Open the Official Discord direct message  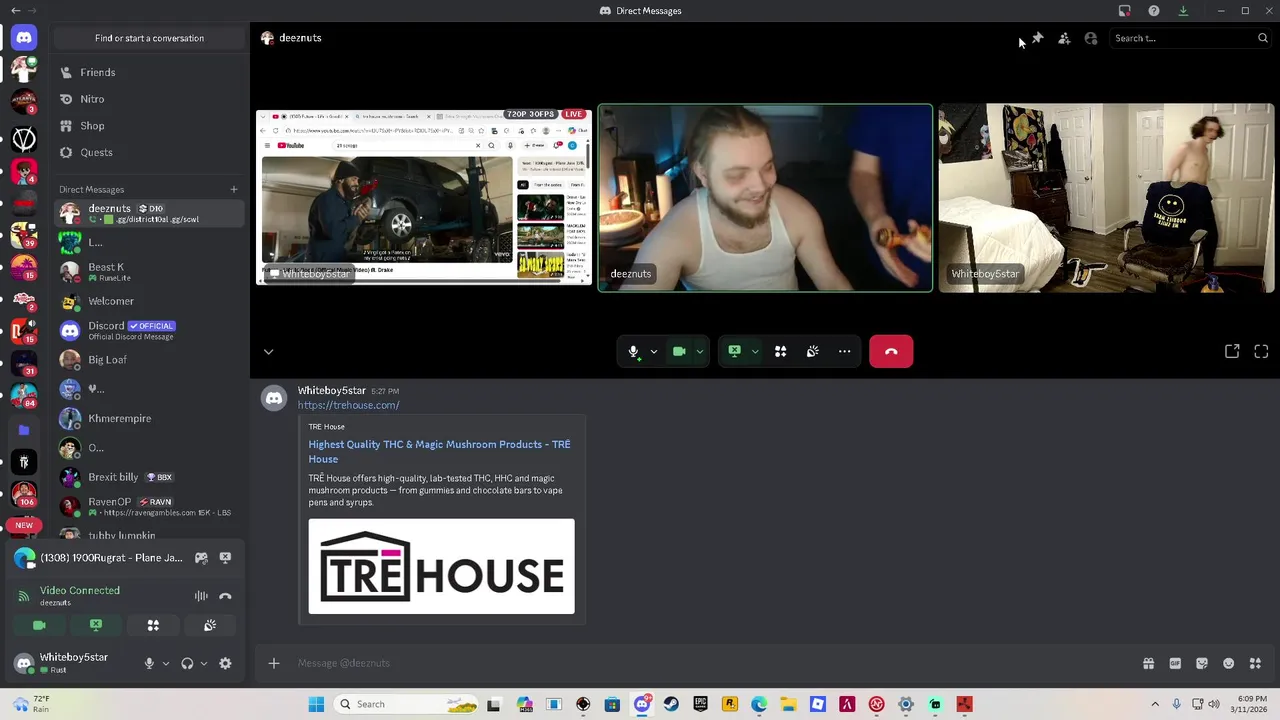pyautogui.click(x=149, y=330)
